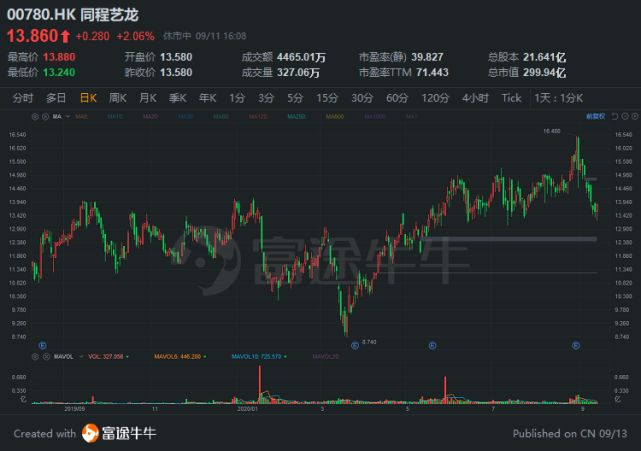
Task: Click the MA30 legend label
Action: click(x=186, y=117)
